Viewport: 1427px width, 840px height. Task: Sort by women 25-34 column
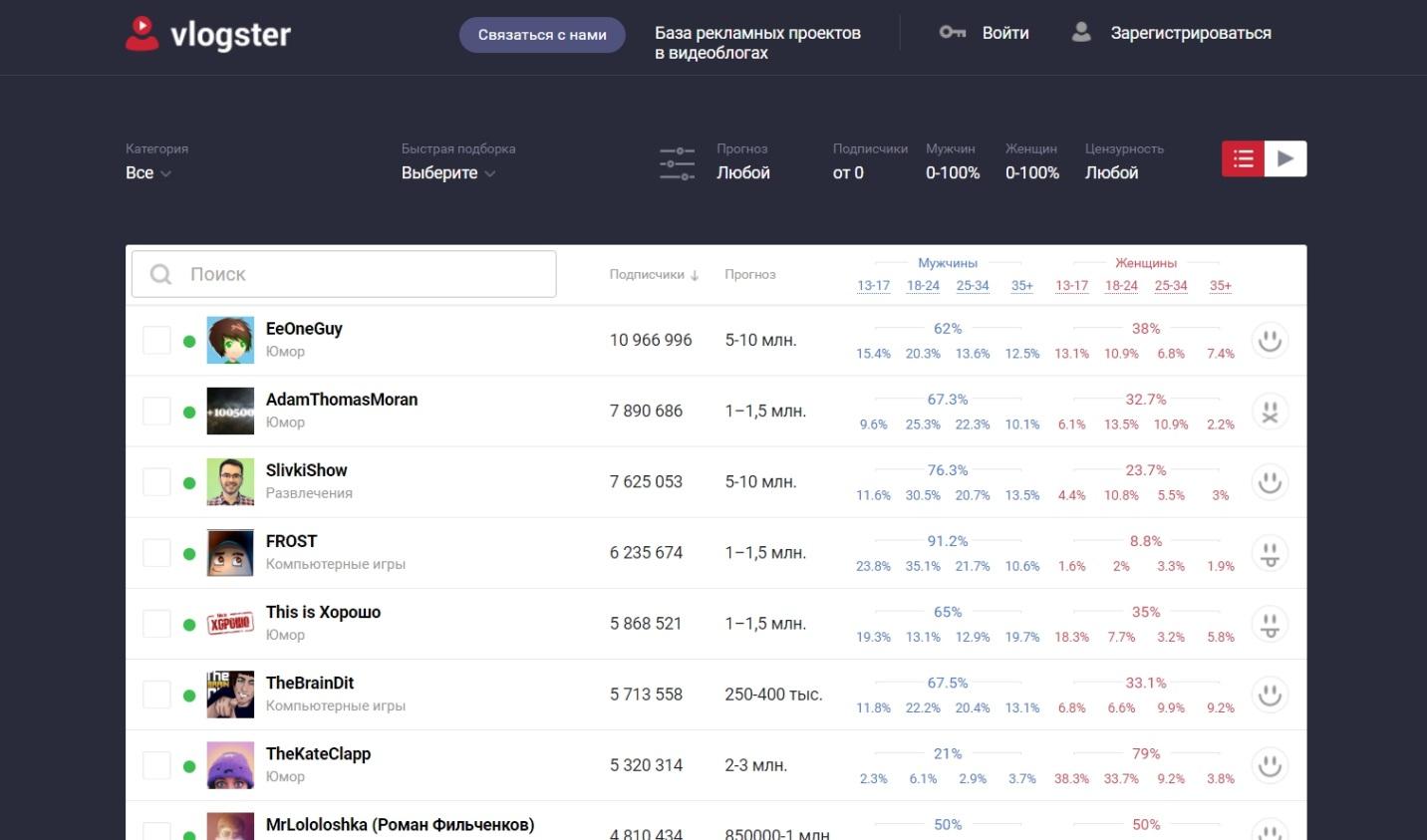click(1171, 285)
